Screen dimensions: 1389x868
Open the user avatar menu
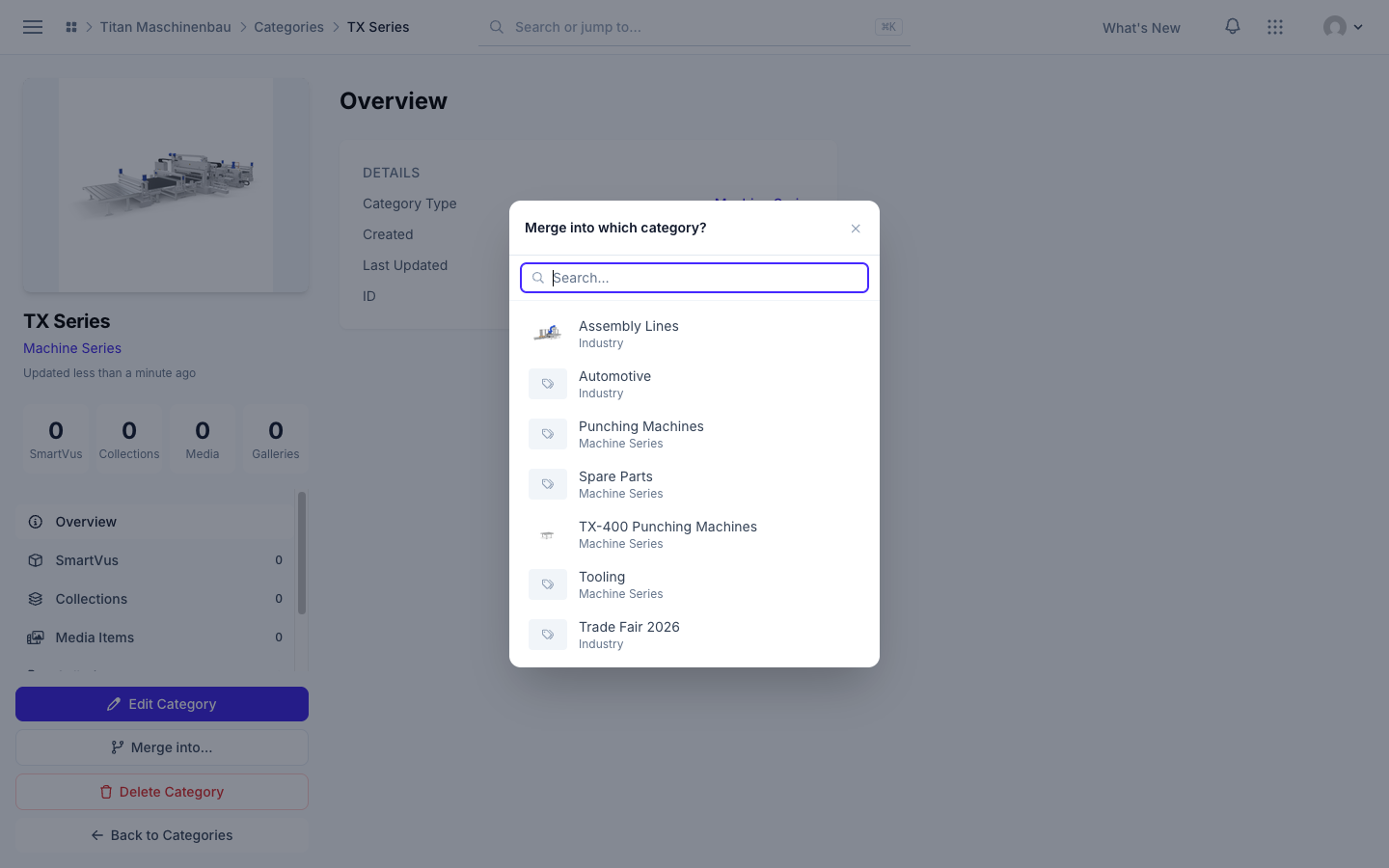click(x=1343, y=27)
